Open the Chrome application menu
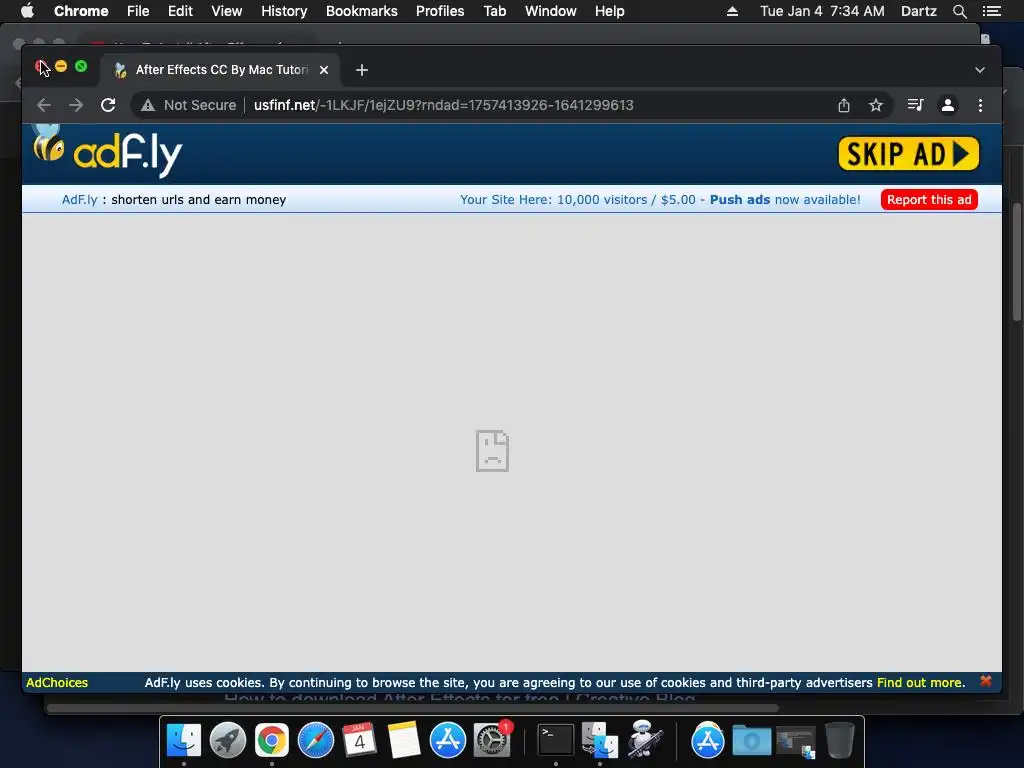The height and width of the screenshot is (768, 1024). coord(81,11)
